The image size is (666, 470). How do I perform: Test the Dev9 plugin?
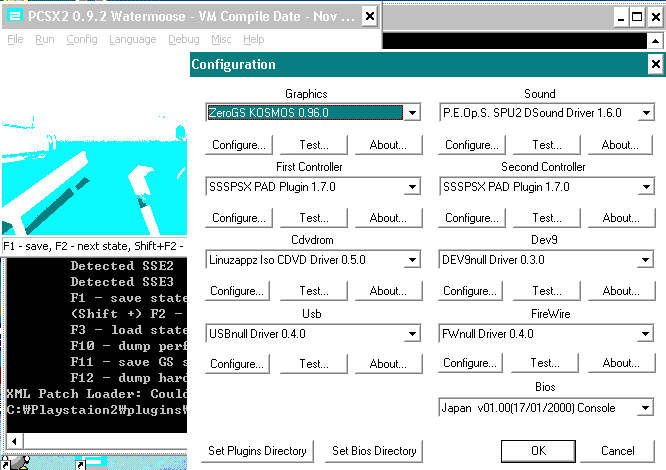547,291
